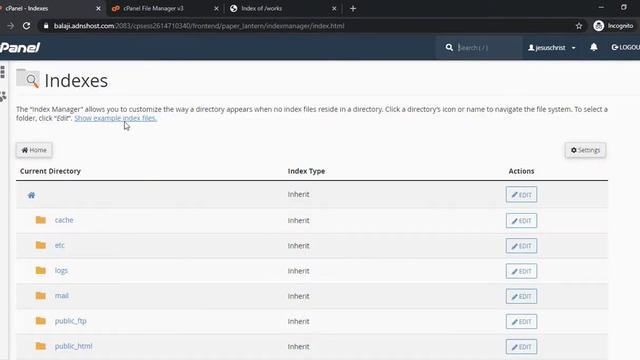This screenshot has width=640, height=360.
Task: Click the forward navigation arrow
Action: tap(11, 26)
